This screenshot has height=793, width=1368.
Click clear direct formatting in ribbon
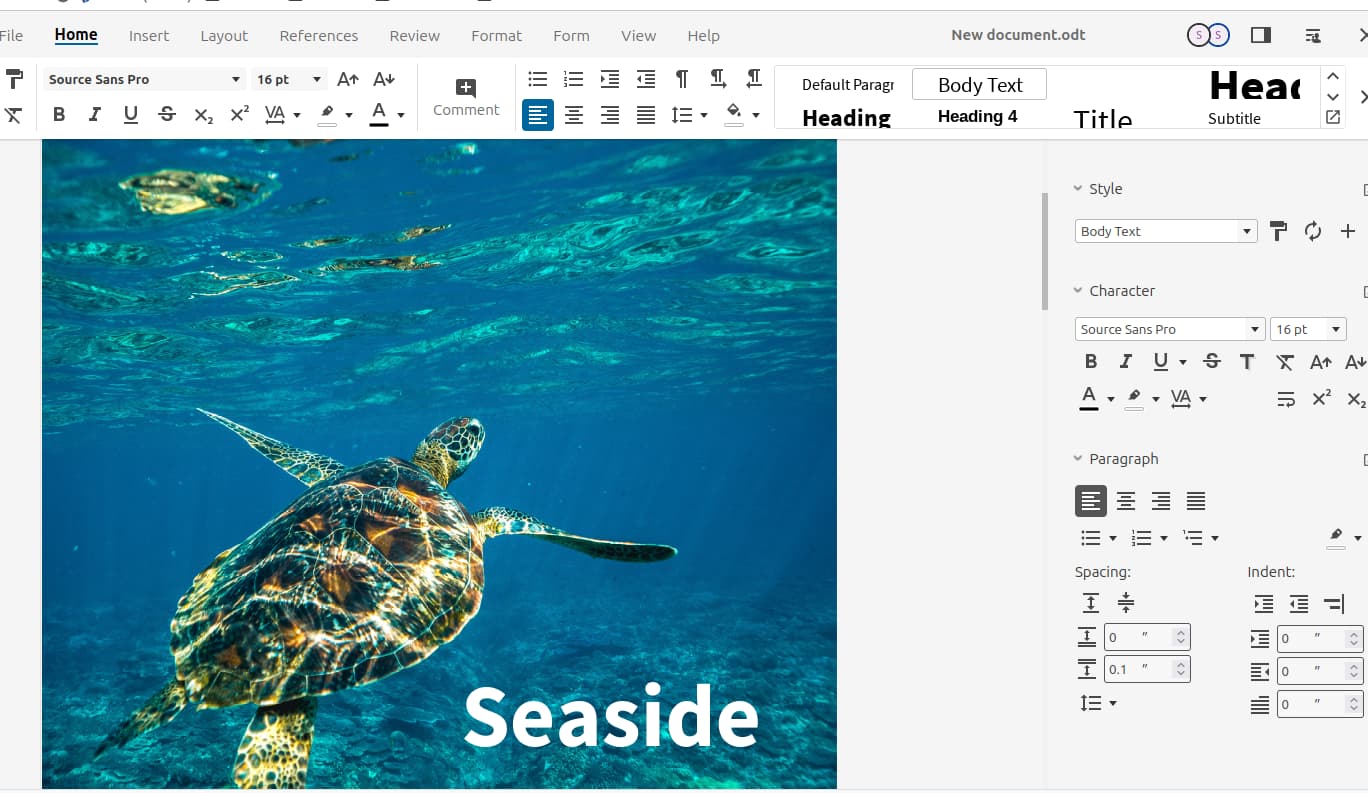point(14,115)
